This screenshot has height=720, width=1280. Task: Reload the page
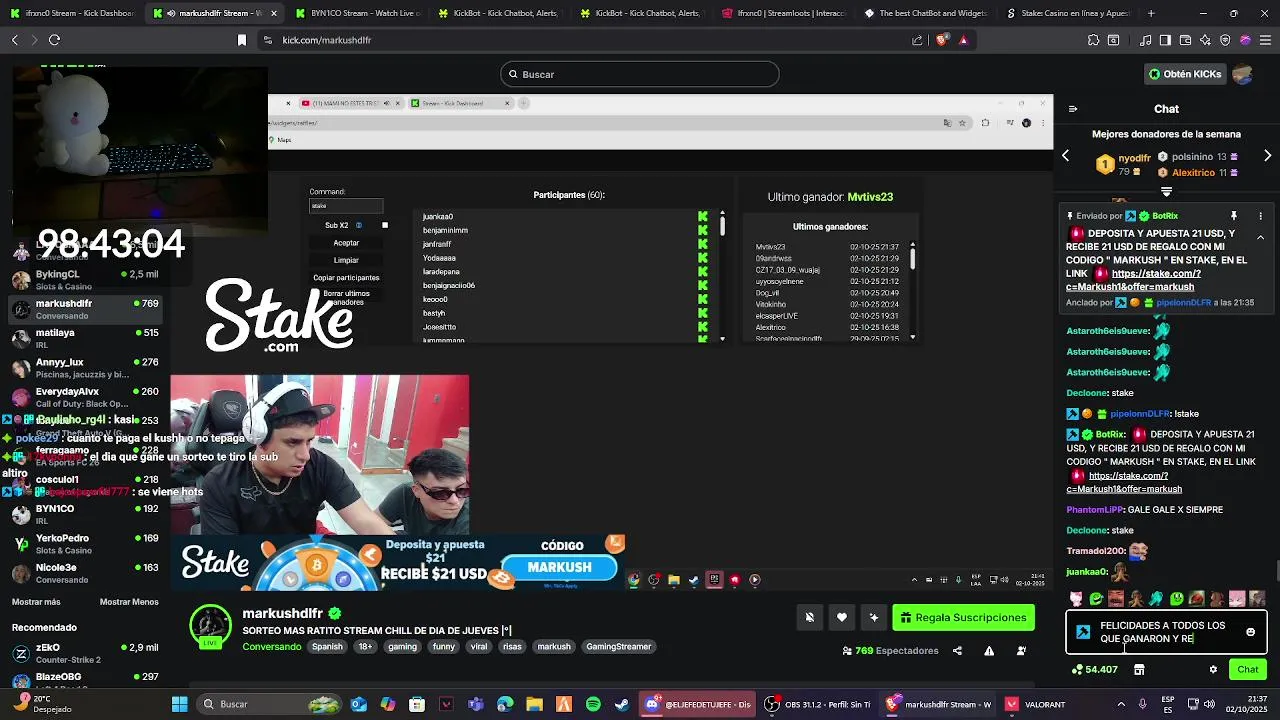[x=54, y=40]
